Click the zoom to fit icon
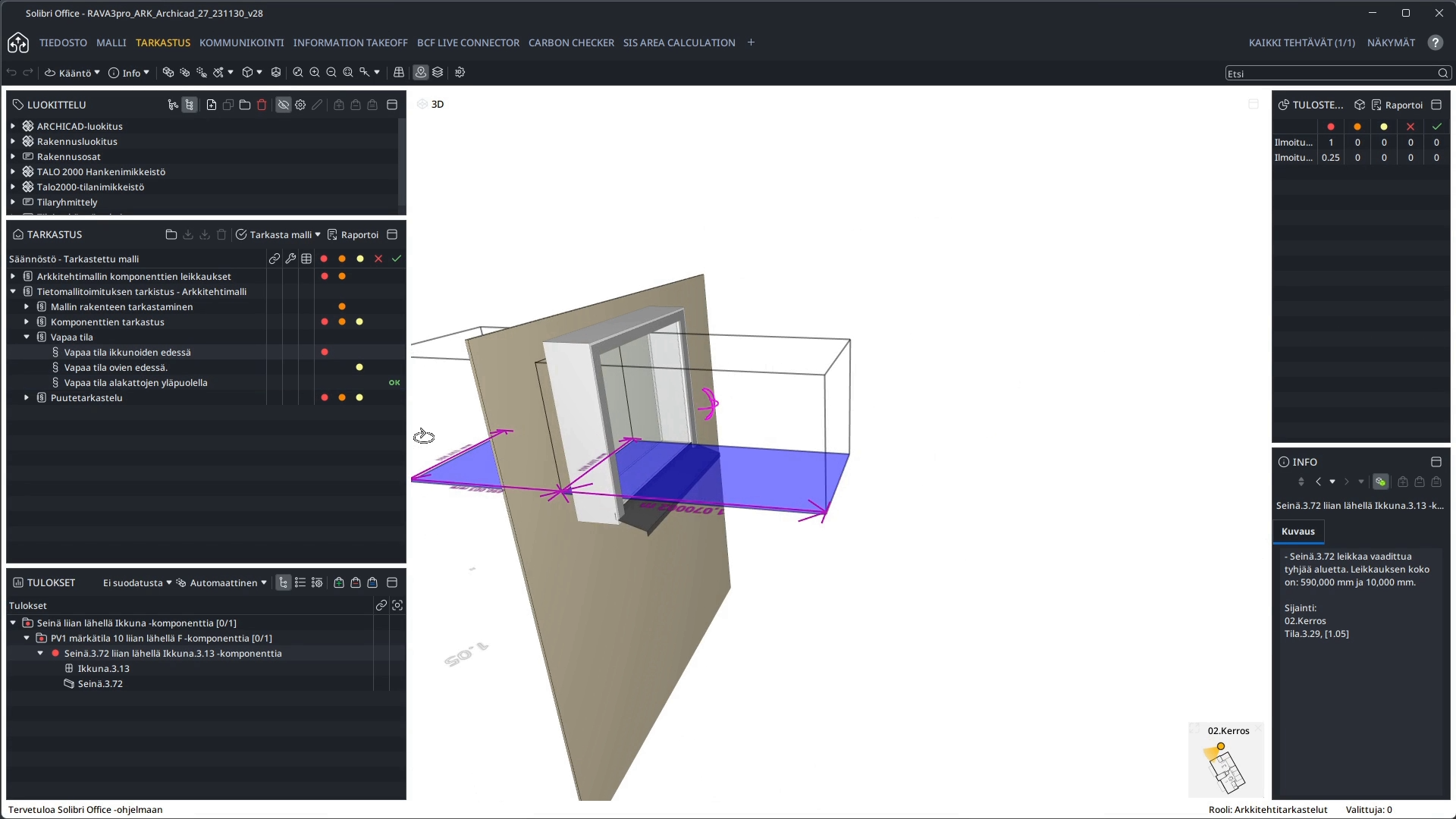Screen dimensions: 1456x819 click(348, 73)
